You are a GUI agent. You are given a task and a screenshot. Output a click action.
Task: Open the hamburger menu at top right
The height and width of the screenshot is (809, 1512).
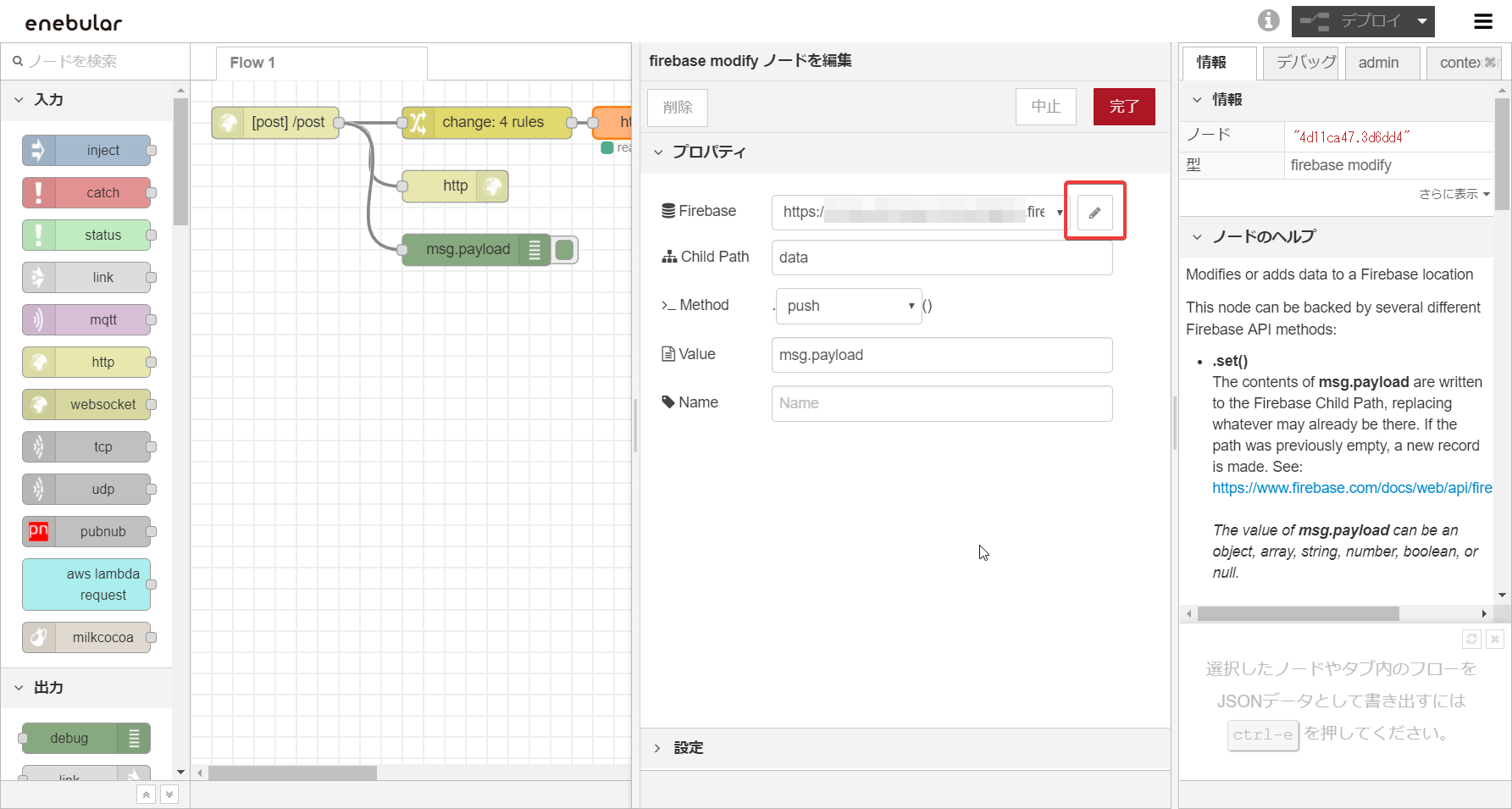(1483, 21)
